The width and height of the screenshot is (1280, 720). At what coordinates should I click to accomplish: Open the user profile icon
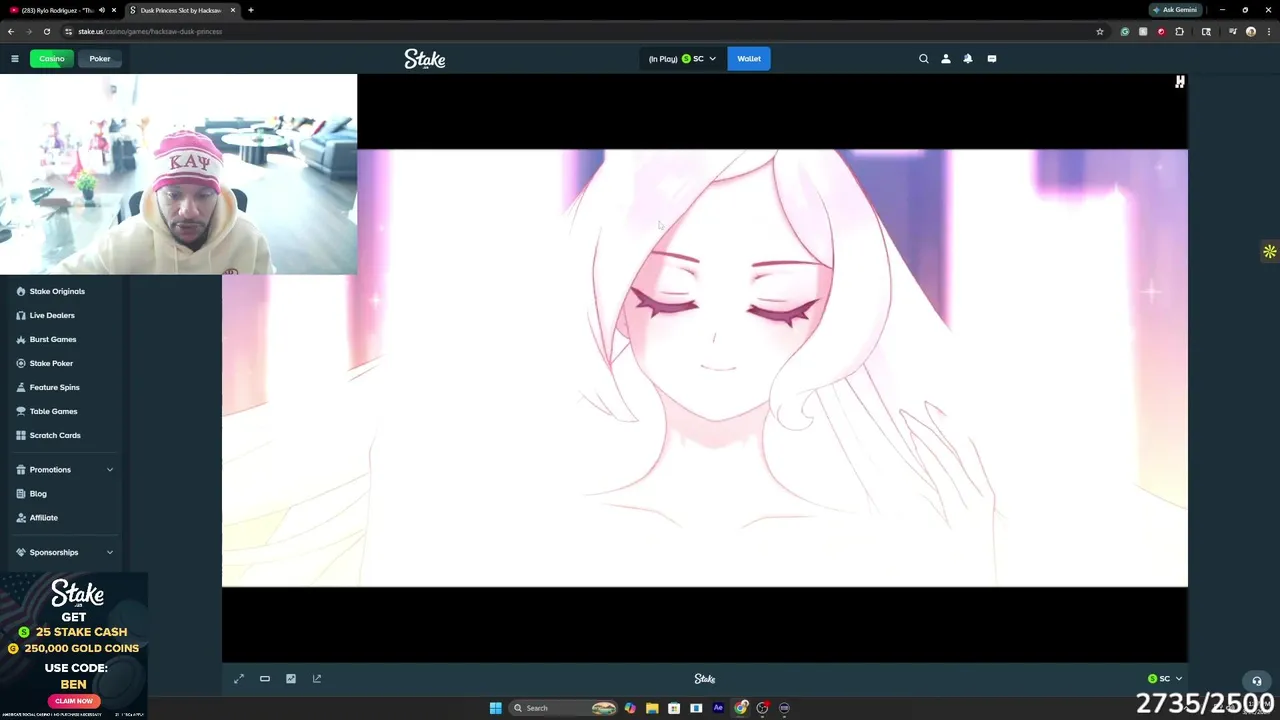pyautogui.click(x=946, y=59)
